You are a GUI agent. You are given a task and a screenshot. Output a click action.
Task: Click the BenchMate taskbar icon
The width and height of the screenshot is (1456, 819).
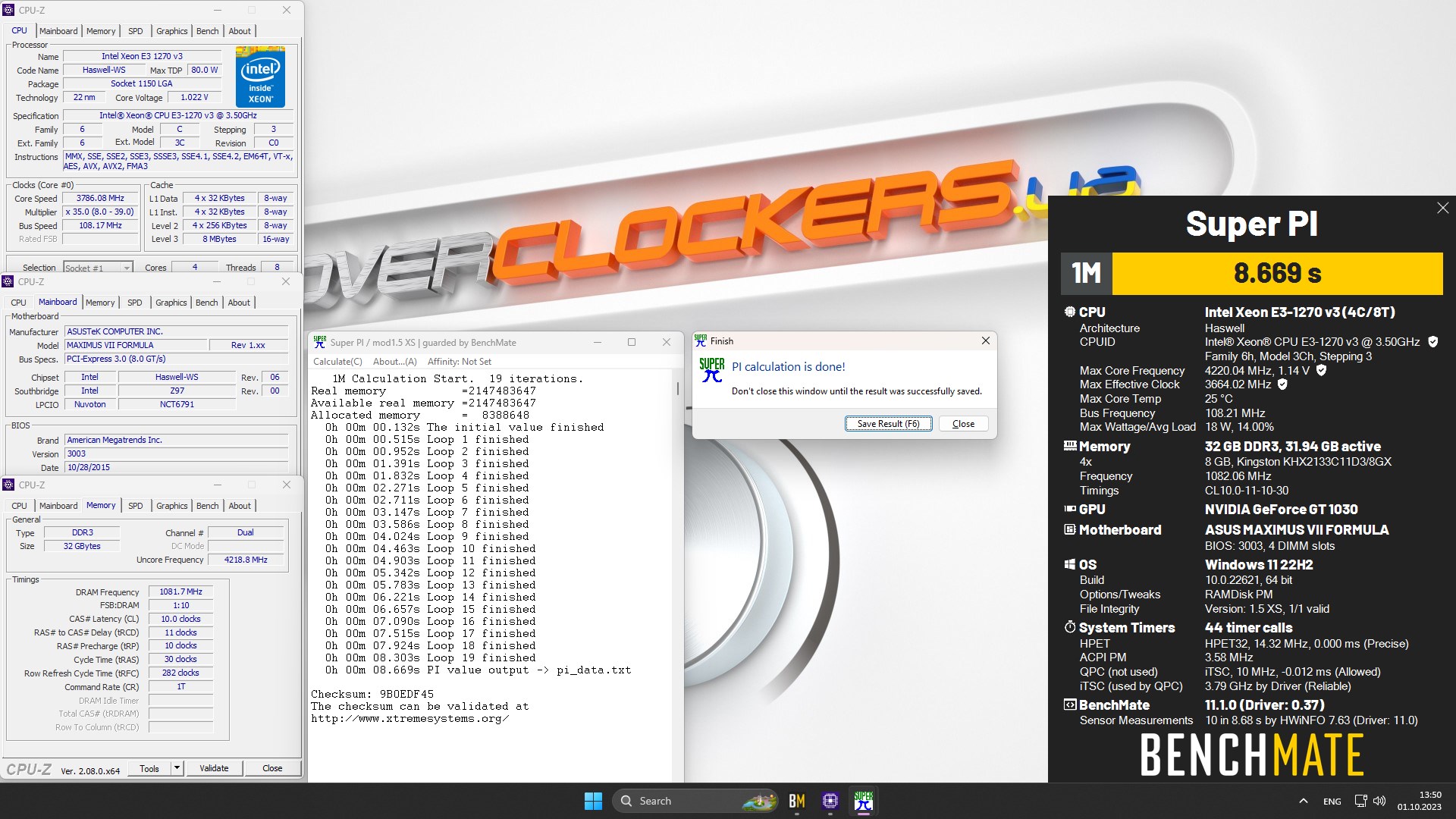(x=796, y=801)
